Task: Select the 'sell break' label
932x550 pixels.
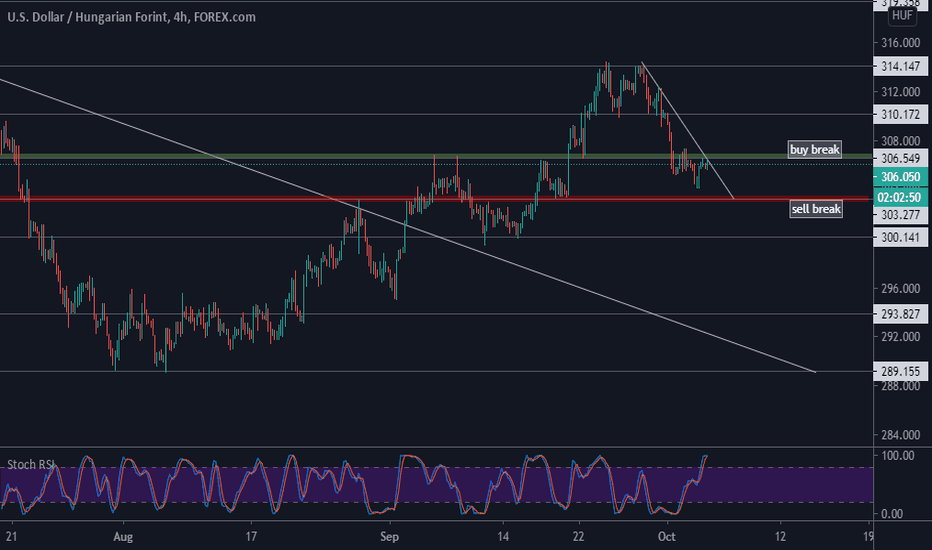Action: [816, 209]
